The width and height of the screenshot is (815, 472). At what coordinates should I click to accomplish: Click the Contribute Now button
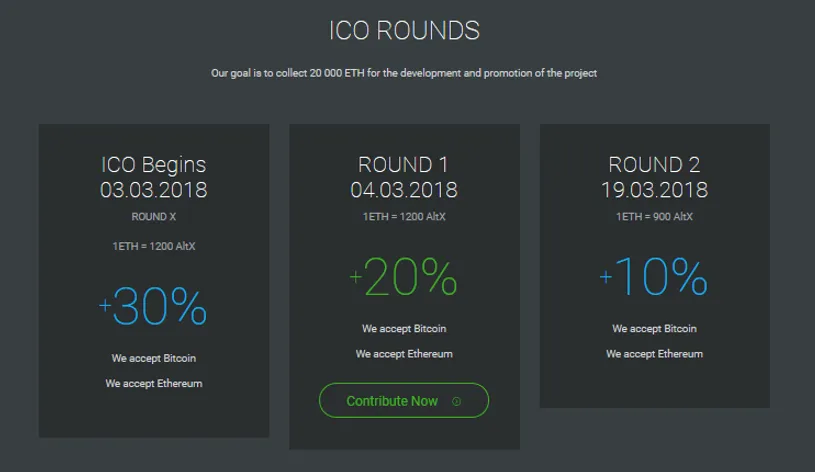(x=404, y=400)
